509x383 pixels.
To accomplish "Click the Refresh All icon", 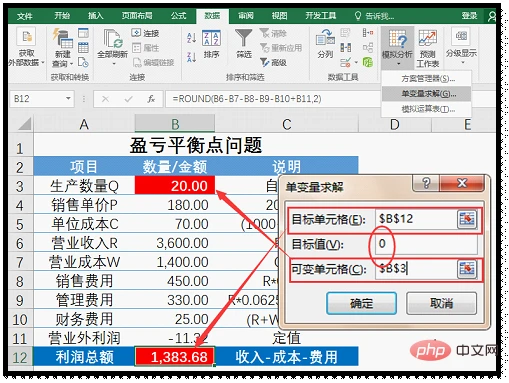I will (x=112, y=38).
